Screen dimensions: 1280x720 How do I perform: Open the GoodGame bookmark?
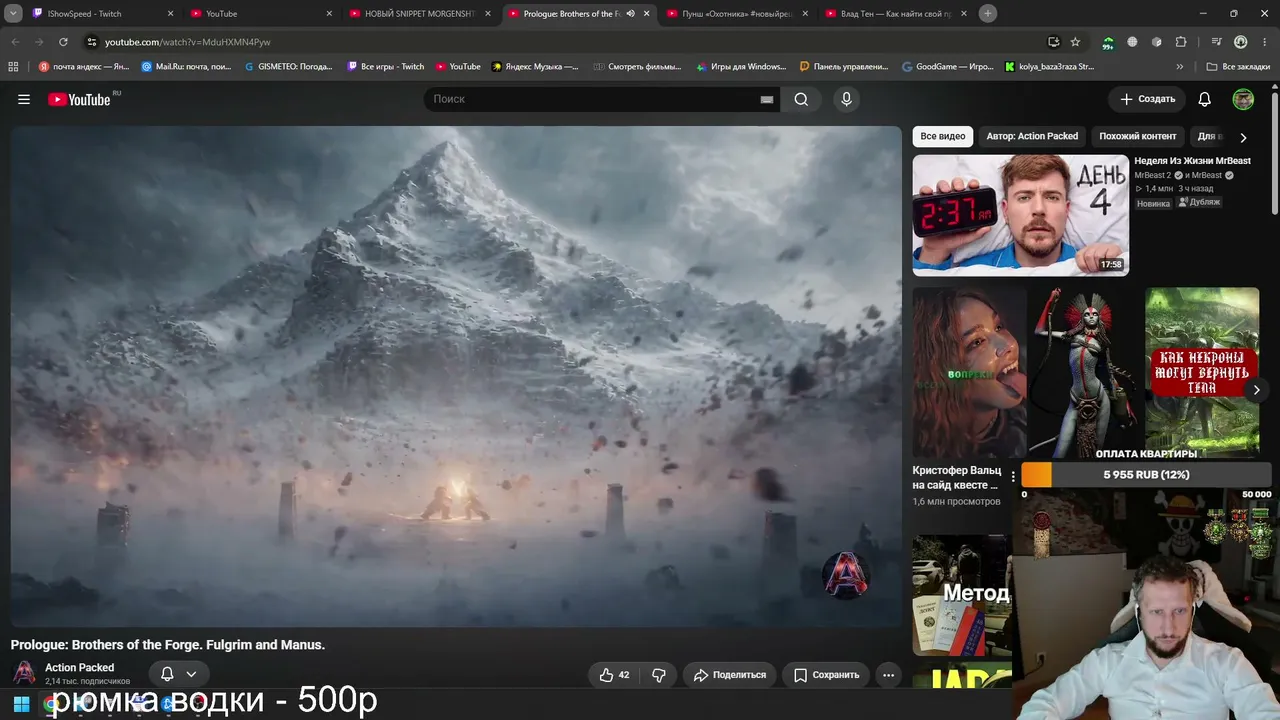[x=948, y=67]
